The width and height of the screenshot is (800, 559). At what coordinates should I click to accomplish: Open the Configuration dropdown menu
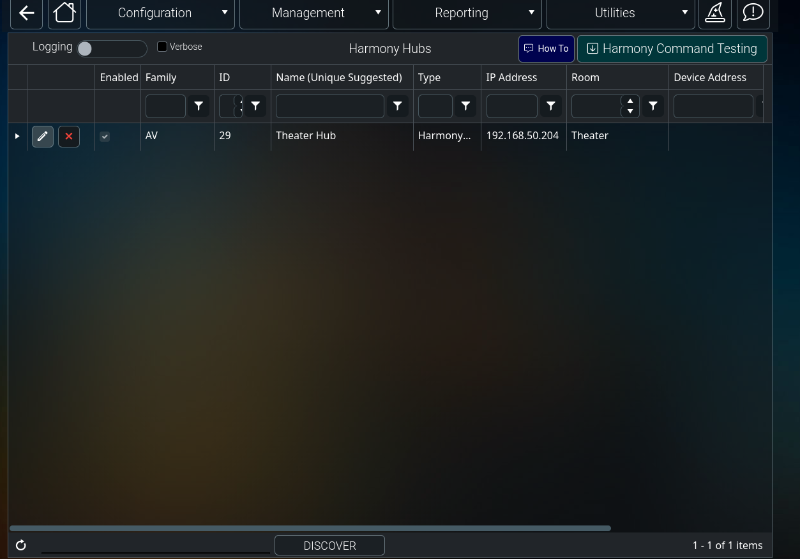(x=160, y=13)
